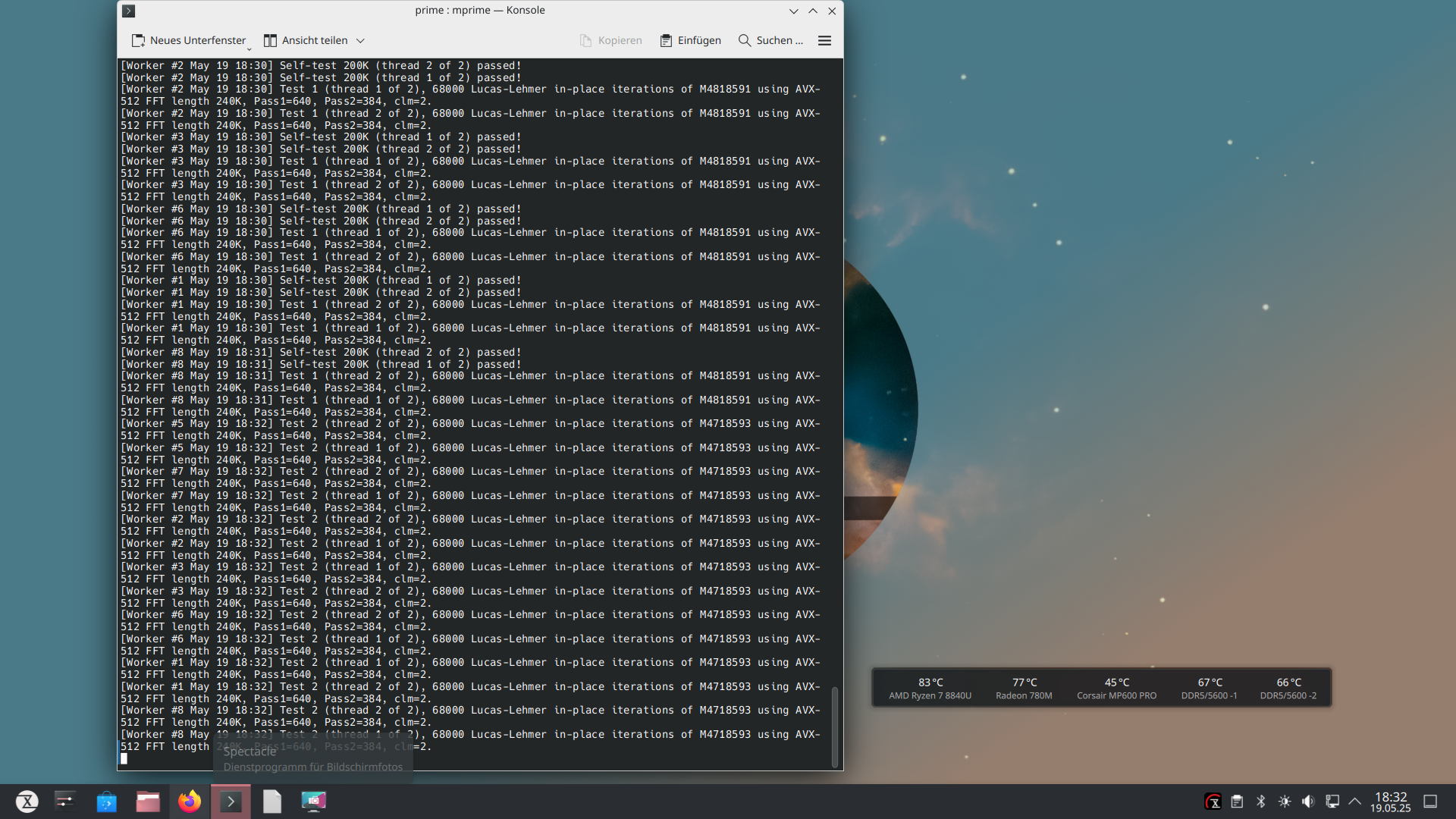Open the blank document taskbar icon
Screen dimensions: 1456x819
coord(272,802)
